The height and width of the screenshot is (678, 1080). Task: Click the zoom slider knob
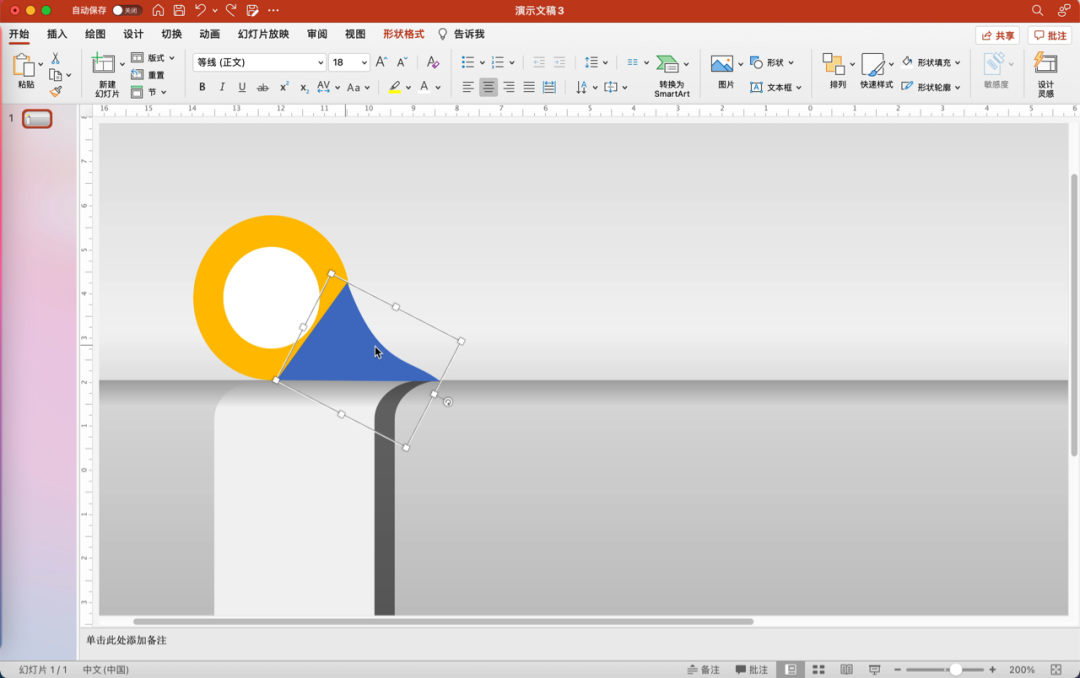coord(955,669)
